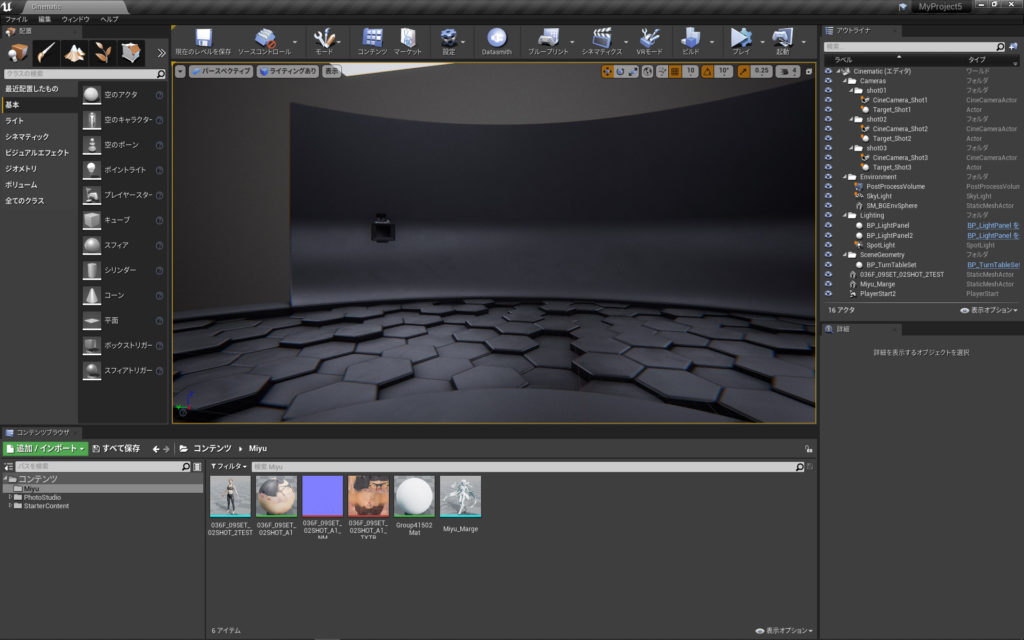The width and height of the screenshot is (1024, 640).
Task: Select the Miyu_Marge asset thumbnail
Action: pos(460,496)
